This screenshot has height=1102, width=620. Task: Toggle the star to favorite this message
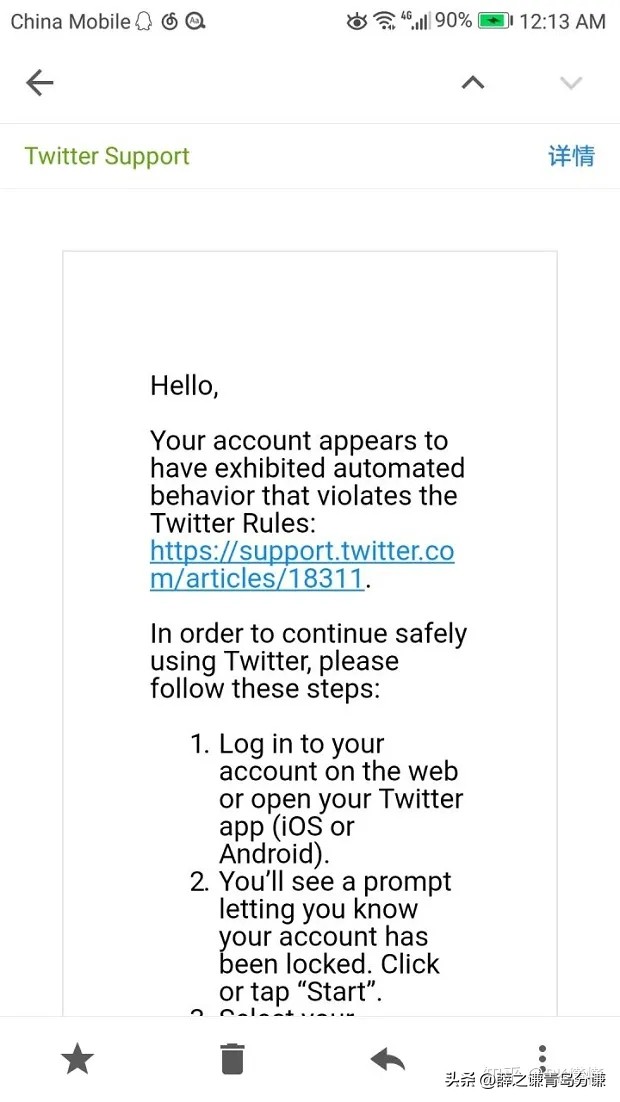[x=77, y=1057]
